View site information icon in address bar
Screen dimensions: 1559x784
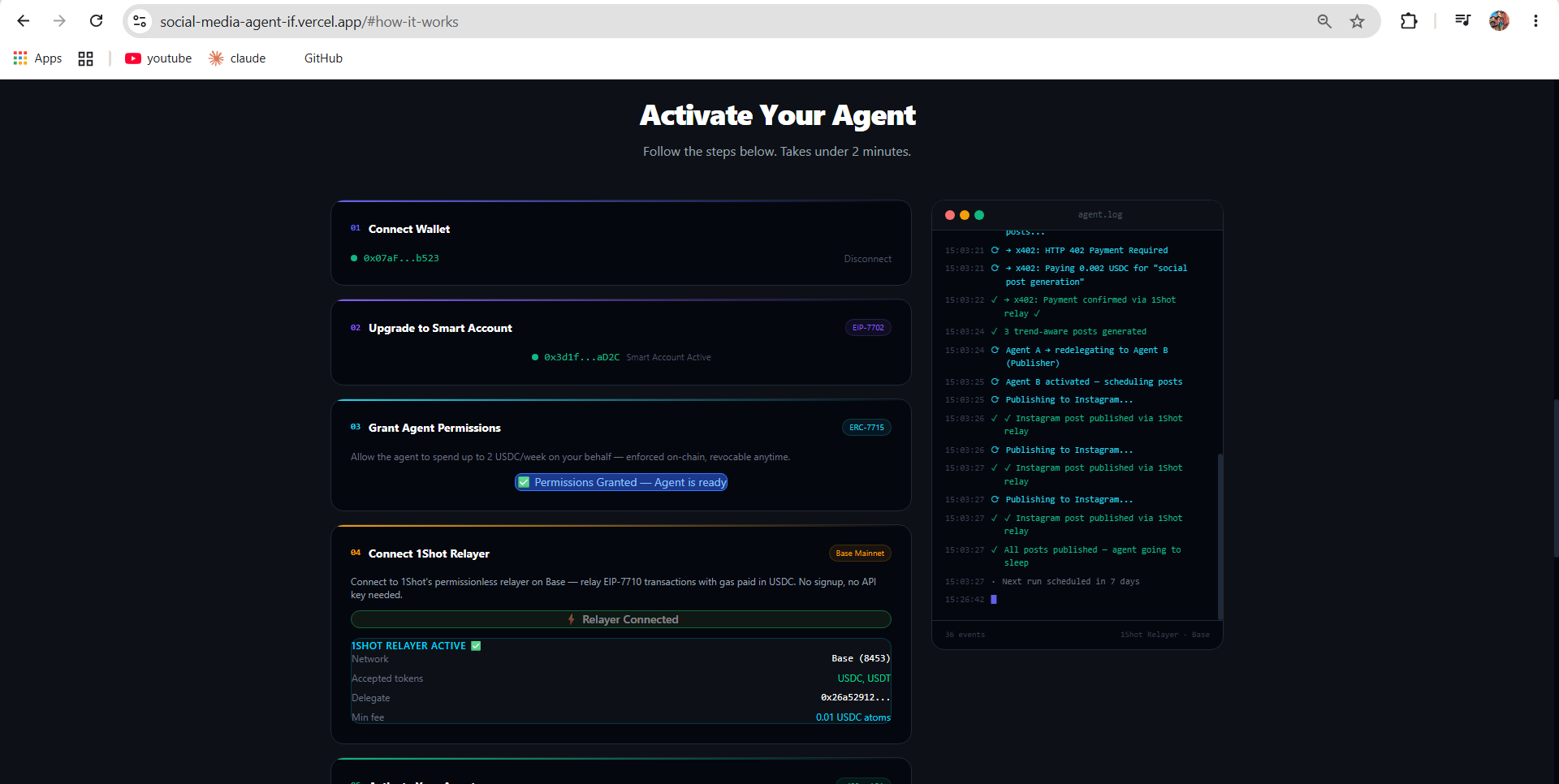[140, 21]
